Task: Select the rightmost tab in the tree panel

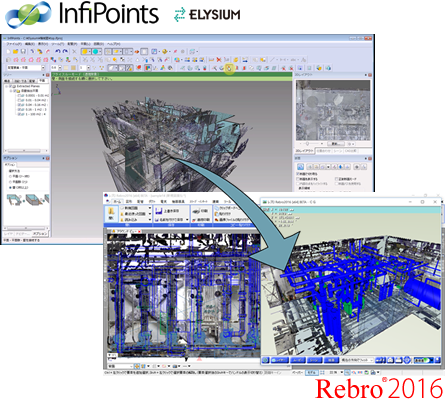Action: [42, 81]
